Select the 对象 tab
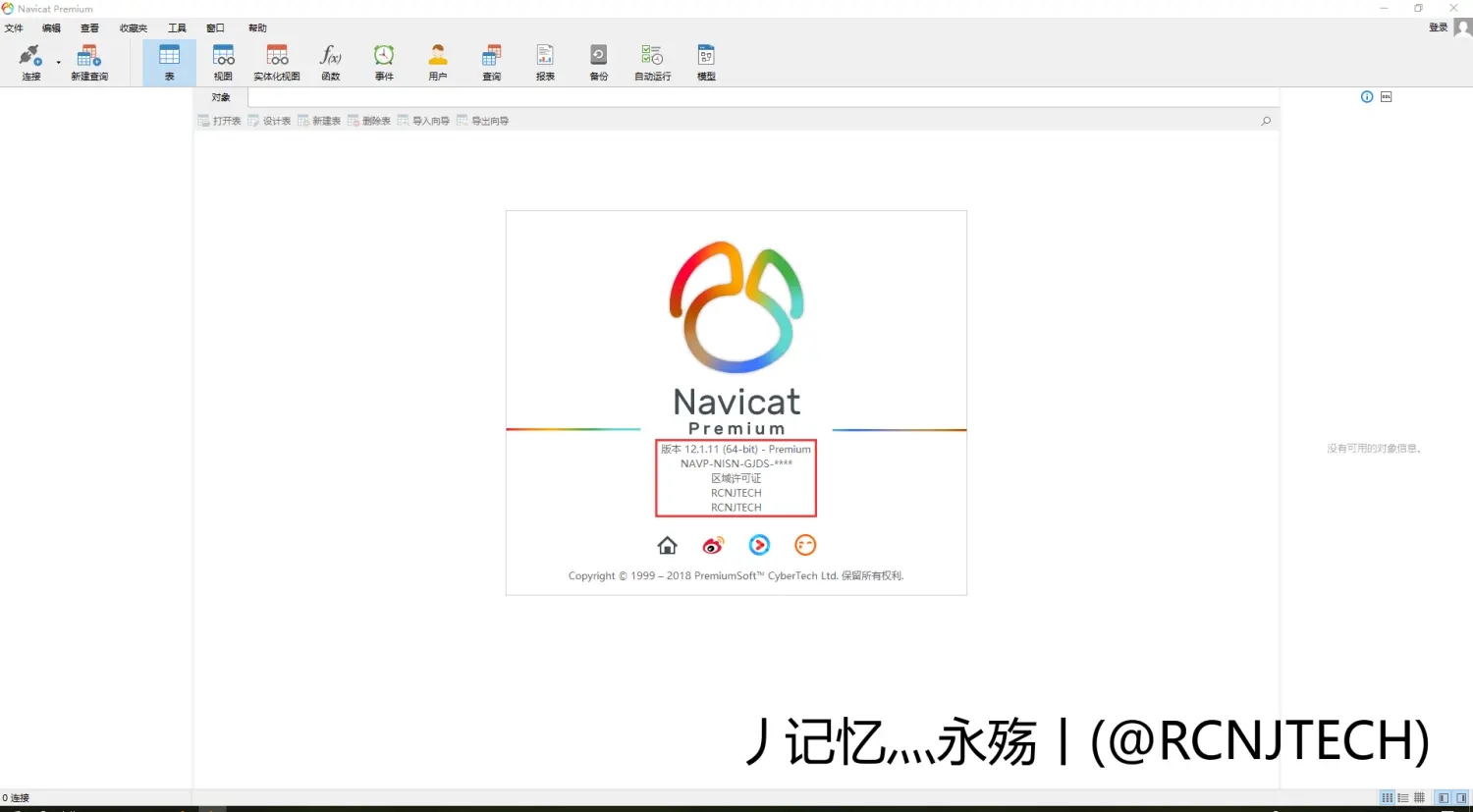Screen dimensions: 1473x812 [x=221, y=97]
